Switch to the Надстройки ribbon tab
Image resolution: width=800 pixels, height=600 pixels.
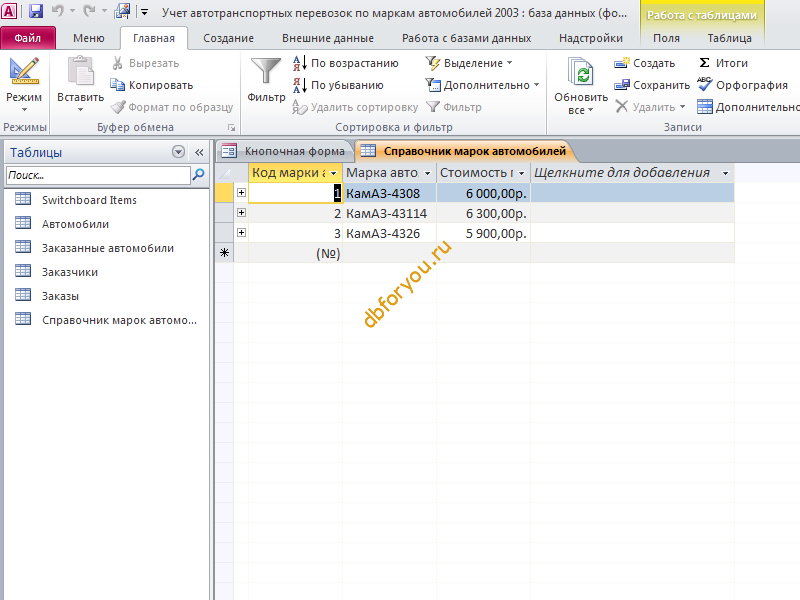coord(591,38)
